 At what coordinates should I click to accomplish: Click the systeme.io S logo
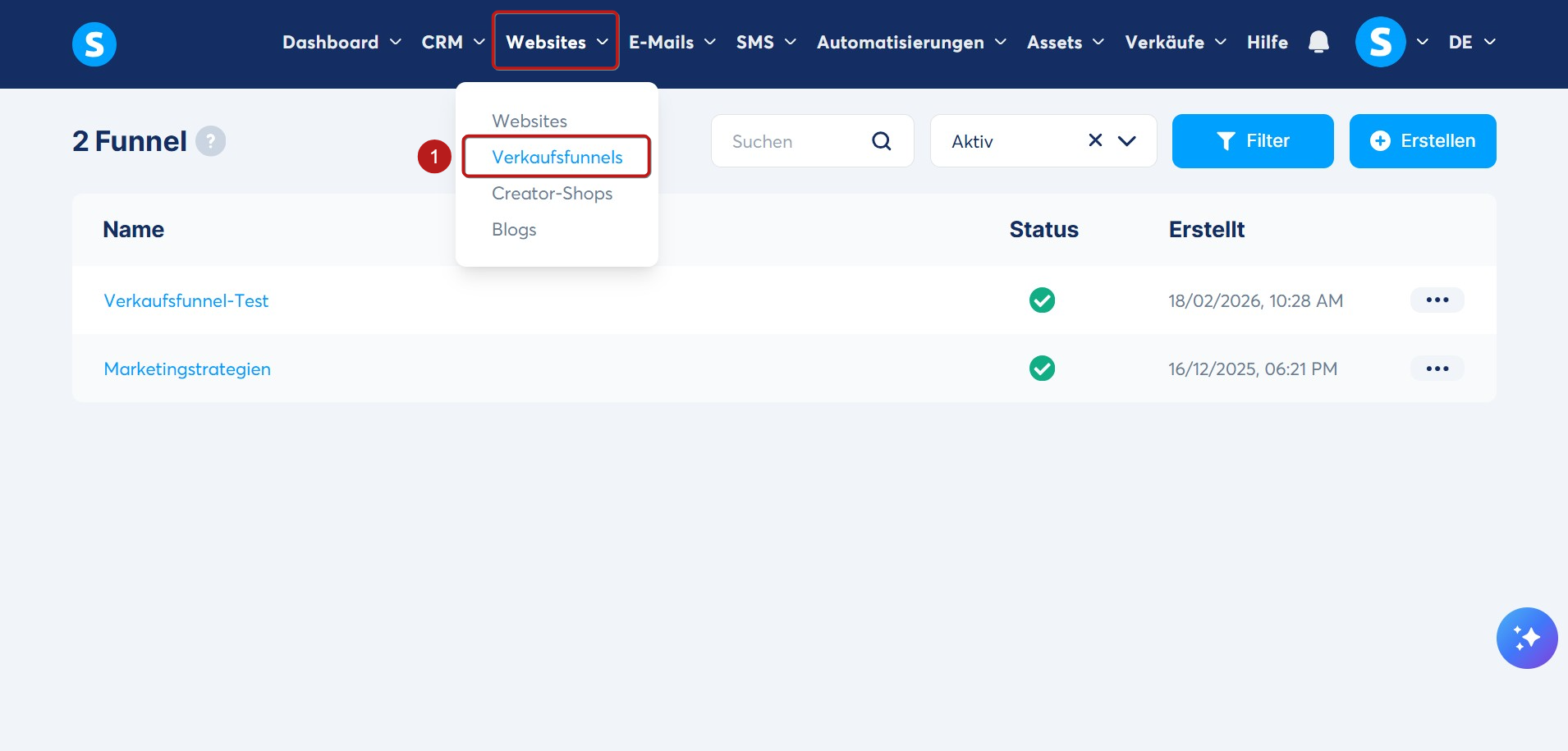coord(94,44)
